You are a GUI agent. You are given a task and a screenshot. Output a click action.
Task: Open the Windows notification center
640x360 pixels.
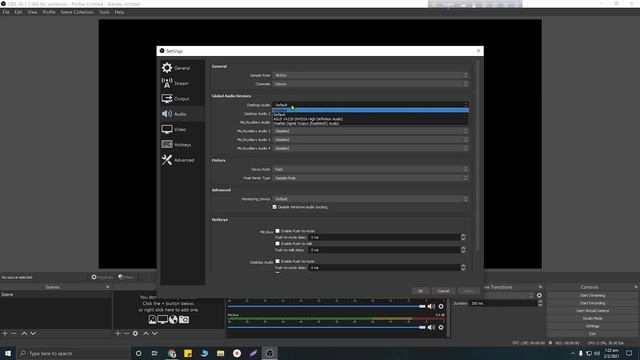[629, 353]
